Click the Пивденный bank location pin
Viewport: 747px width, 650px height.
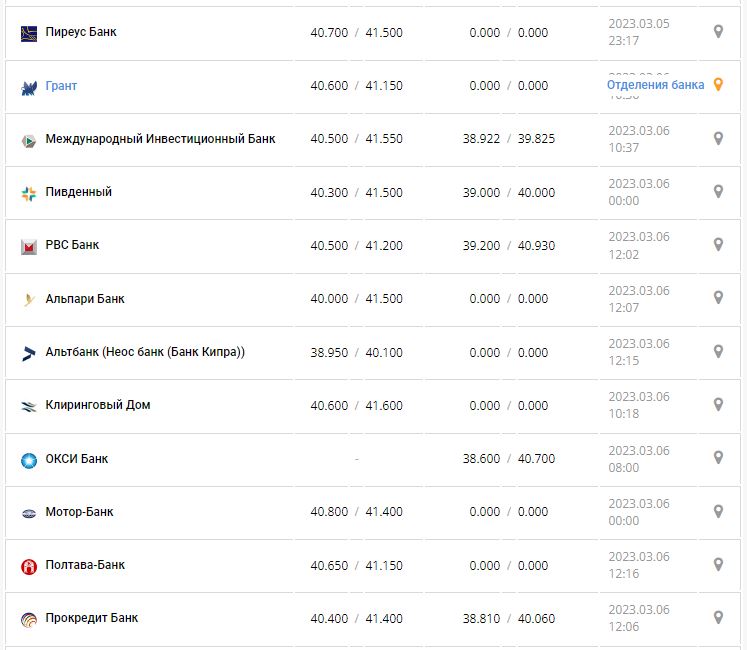point(717,191)
